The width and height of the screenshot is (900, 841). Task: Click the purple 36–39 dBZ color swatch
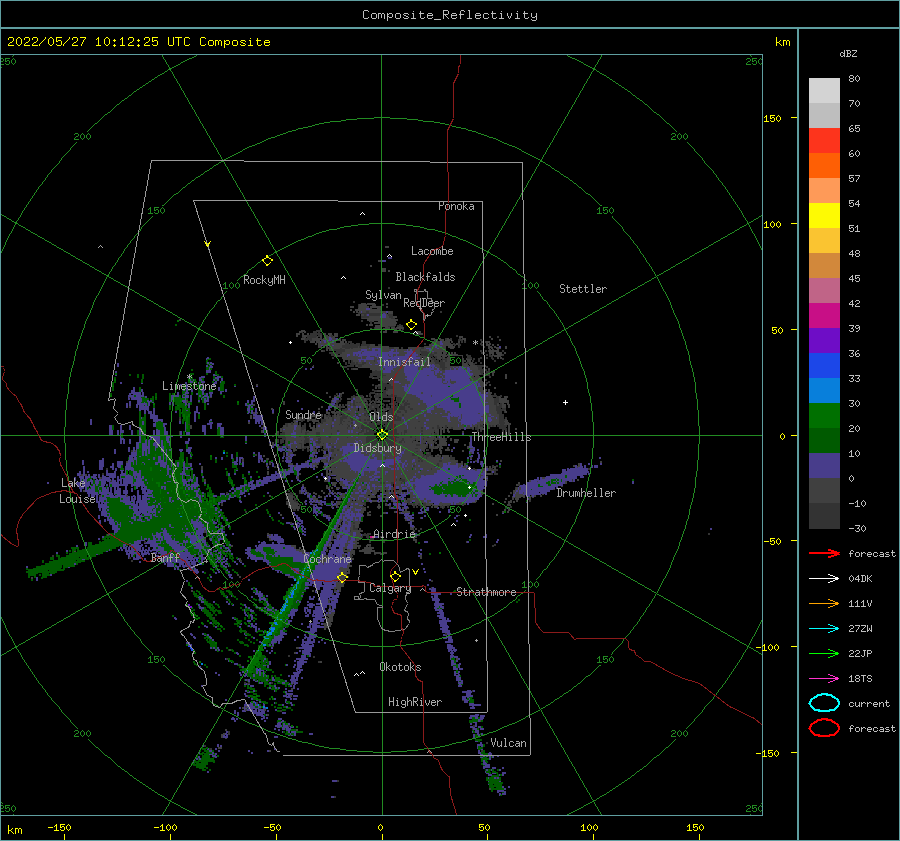click(824, 340)
